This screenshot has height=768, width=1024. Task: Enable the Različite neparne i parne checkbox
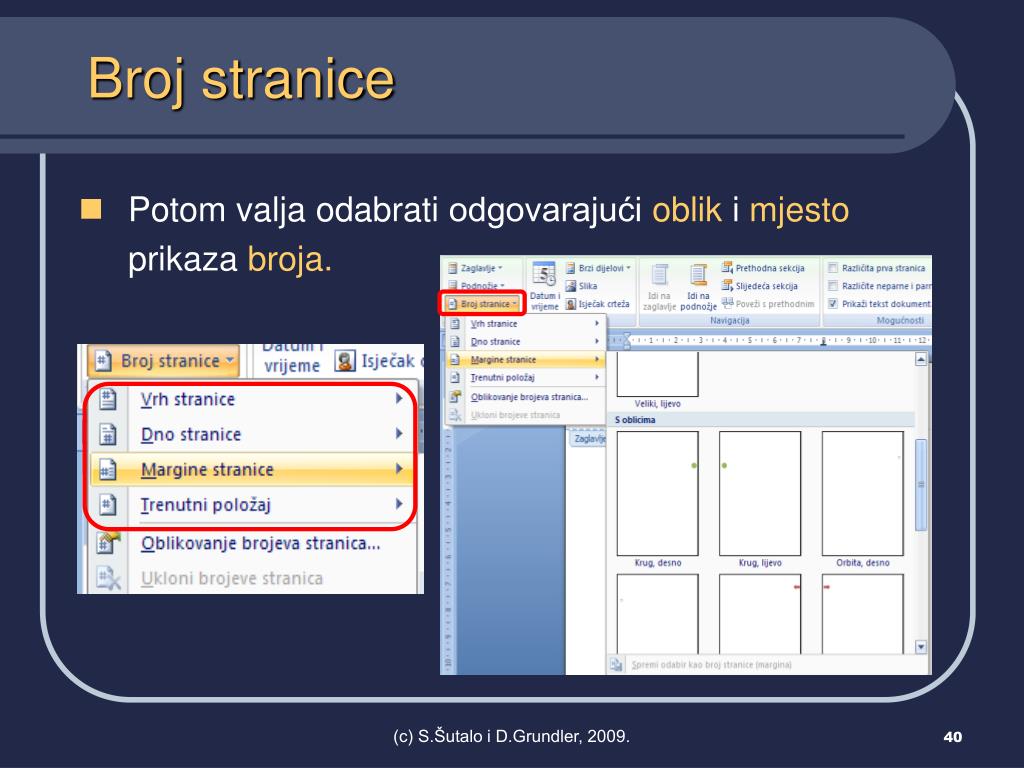point(833,285)
